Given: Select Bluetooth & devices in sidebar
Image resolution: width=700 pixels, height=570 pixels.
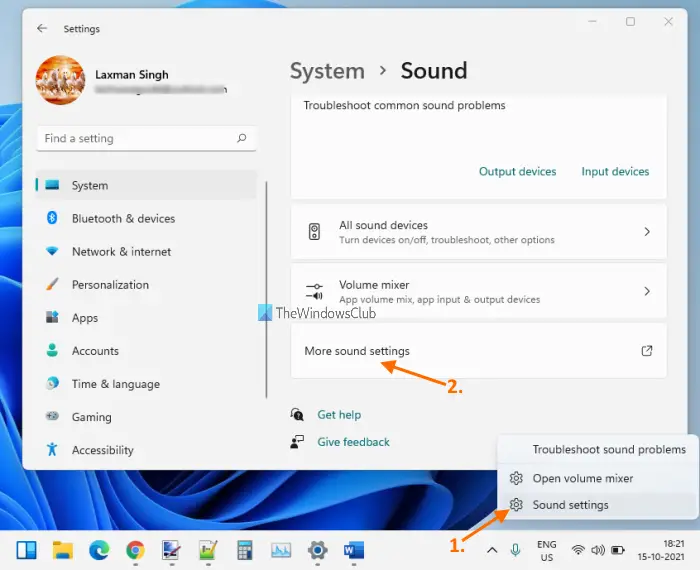Looking at the screenshot, I should [x=123, y=219].
